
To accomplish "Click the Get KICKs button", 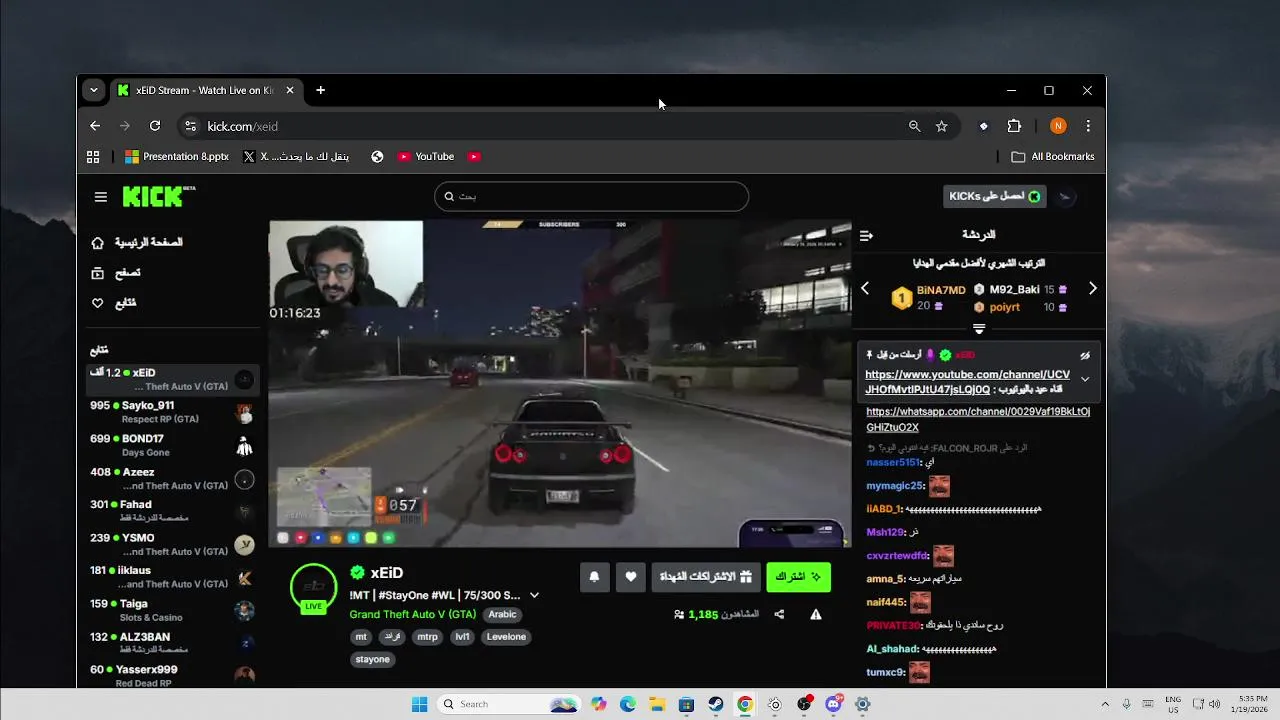I will tap(994, 196).
